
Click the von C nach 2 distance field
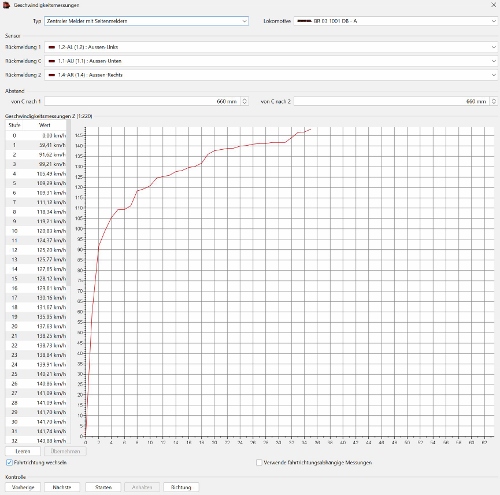pyautogui.click(x=392, y=101)
